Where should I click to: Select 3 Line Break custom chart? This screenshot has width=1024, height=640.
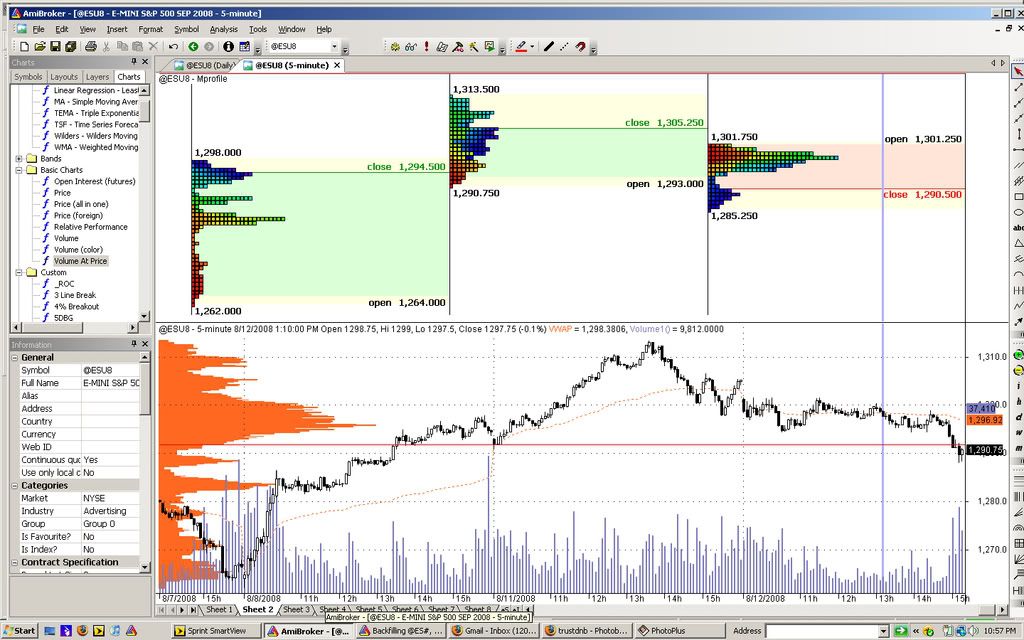tap(75, 295)
